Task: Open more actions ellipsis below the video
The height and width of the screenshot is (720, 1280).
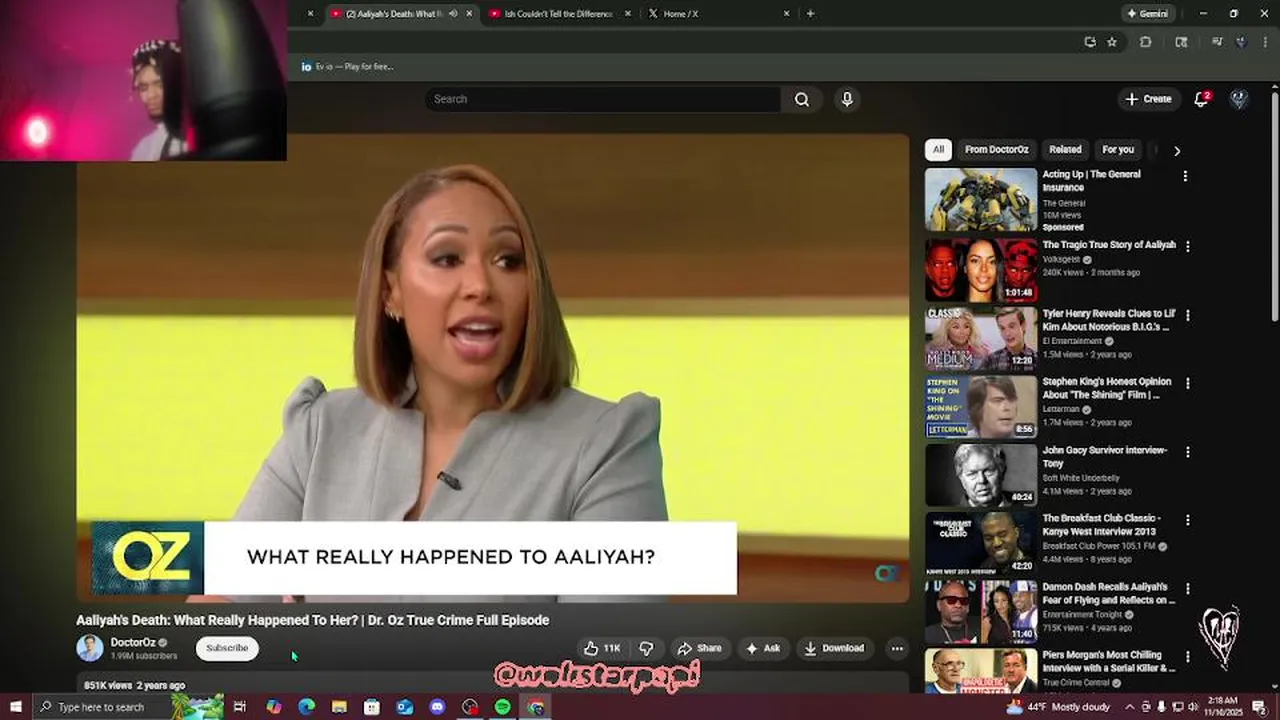Action: coord(897,648)
